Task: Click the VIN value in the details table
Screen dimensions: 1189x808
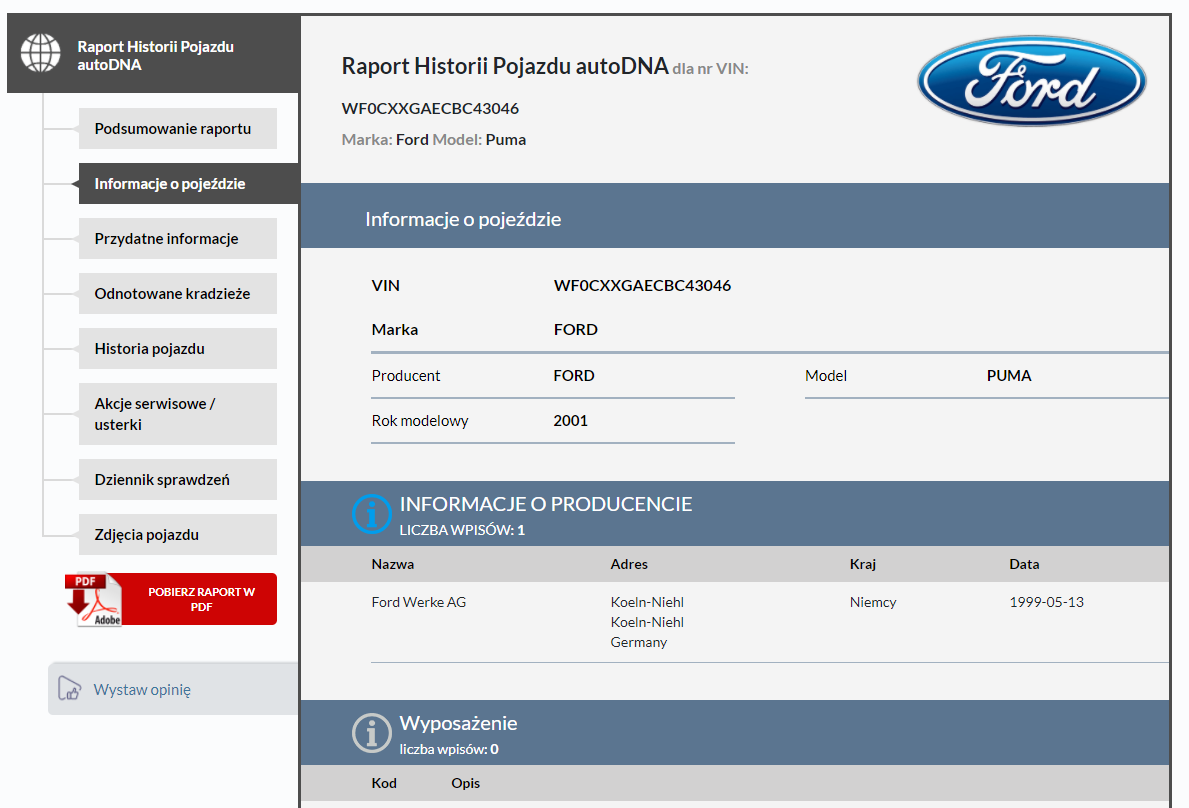Action: coord(642,286)
